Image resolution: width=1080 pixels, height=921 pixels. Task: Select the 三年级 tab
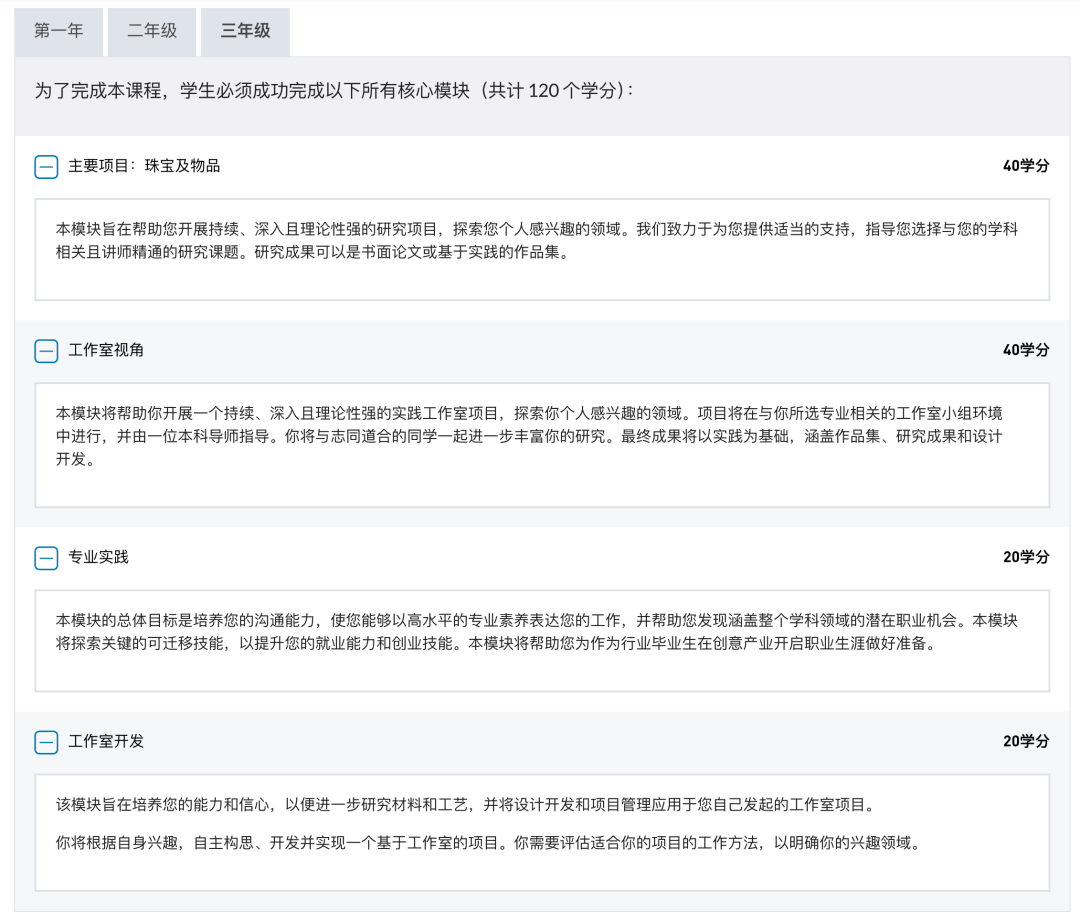point(245,32)
